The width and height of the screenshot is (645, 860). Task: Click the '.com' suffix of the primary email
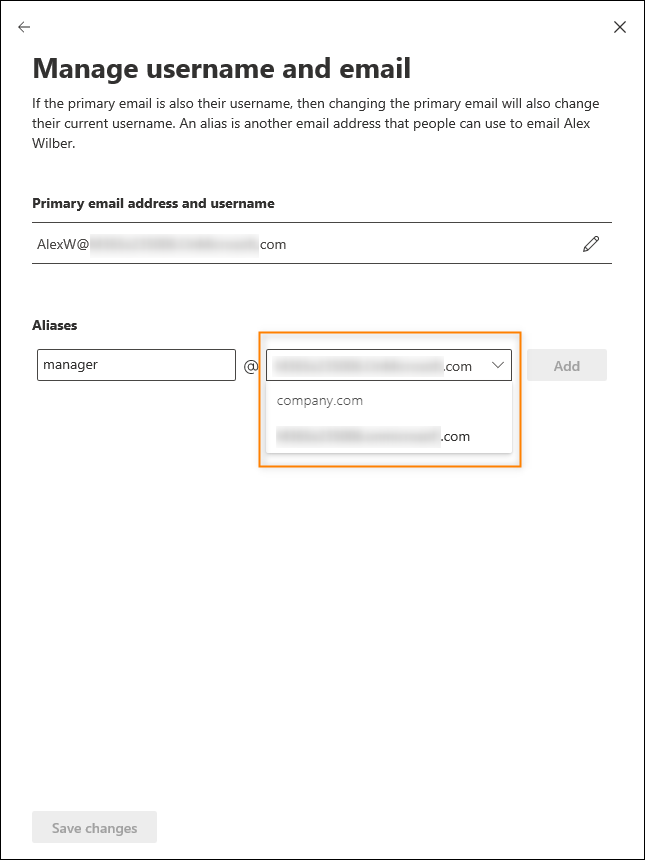pos(273,244)
